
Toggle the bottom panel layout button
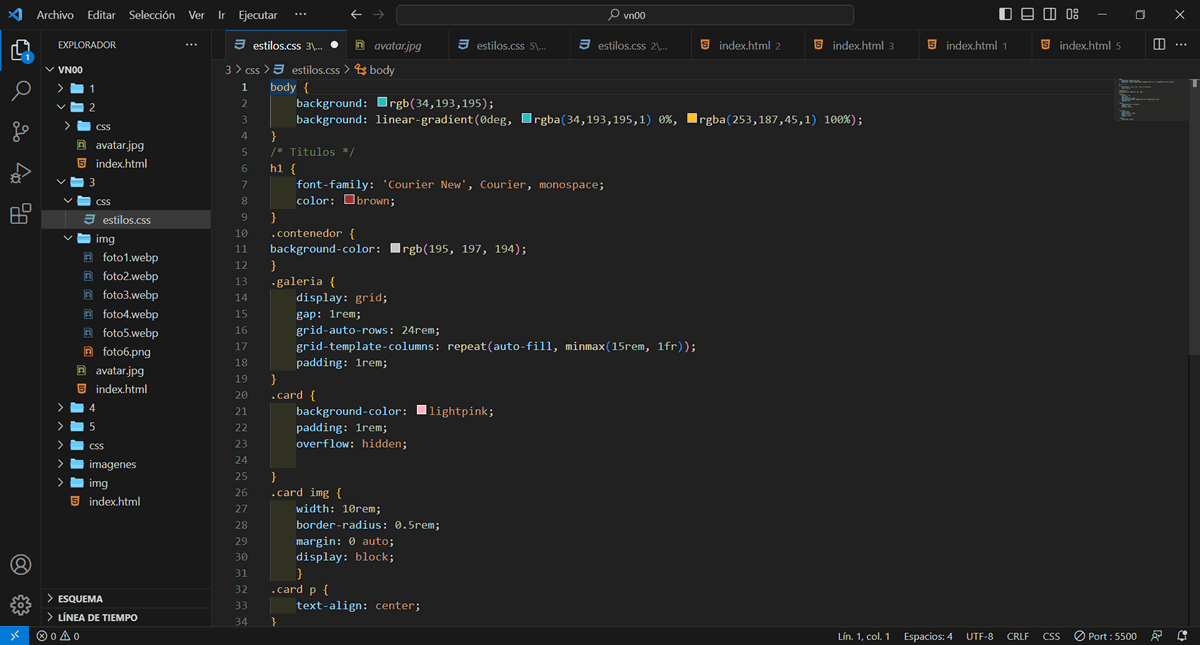1027,15
